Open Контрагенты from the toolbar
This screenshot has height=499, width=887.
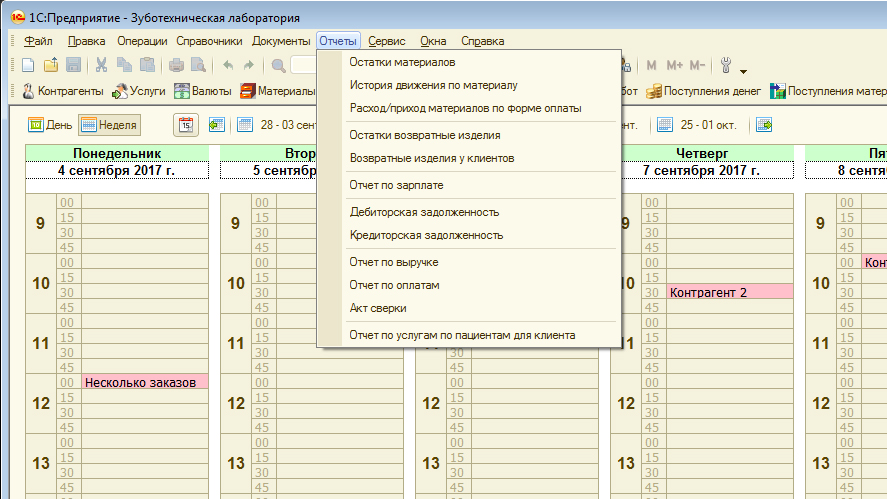[x=62, y=91]
